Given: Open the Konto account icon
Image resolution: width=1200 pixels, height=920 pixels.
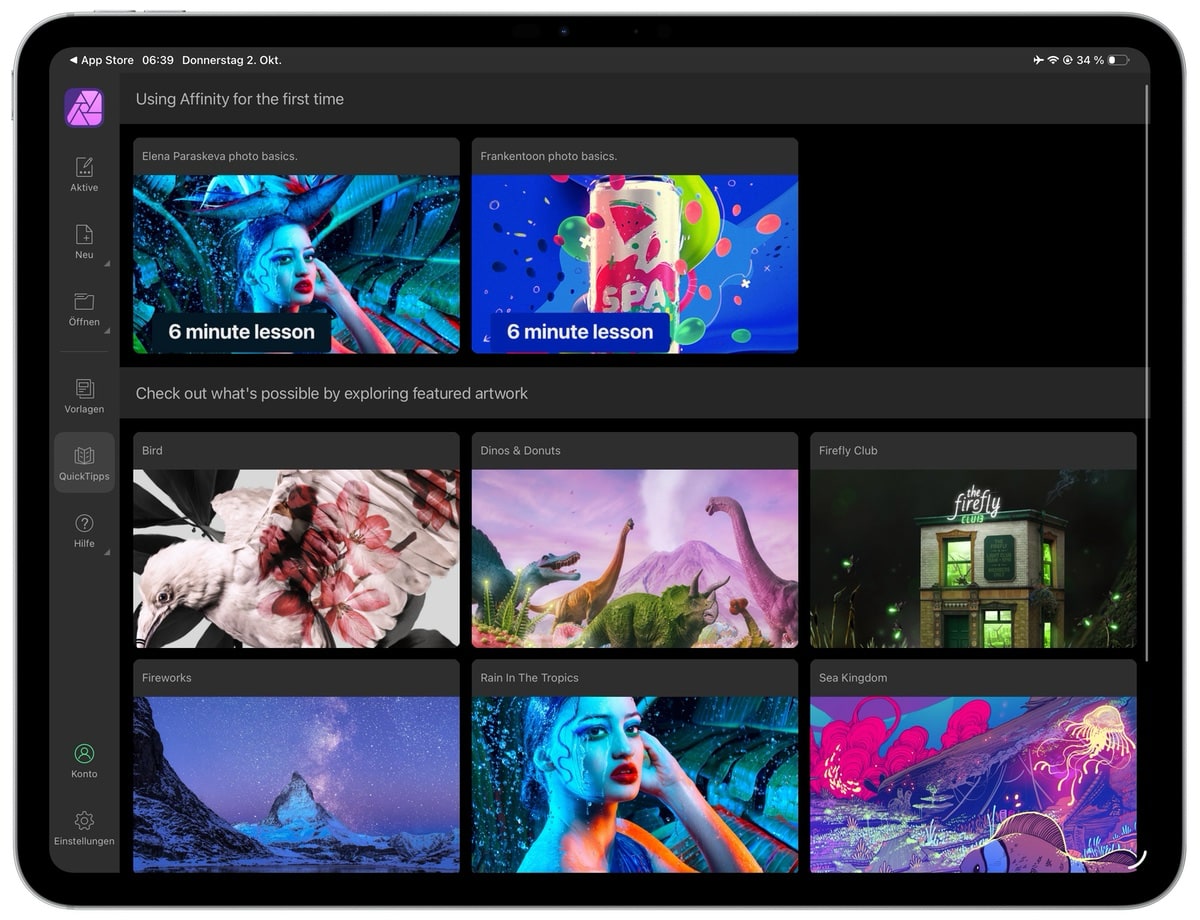Looking at the screenshot, I should click(x=84, y=753).
